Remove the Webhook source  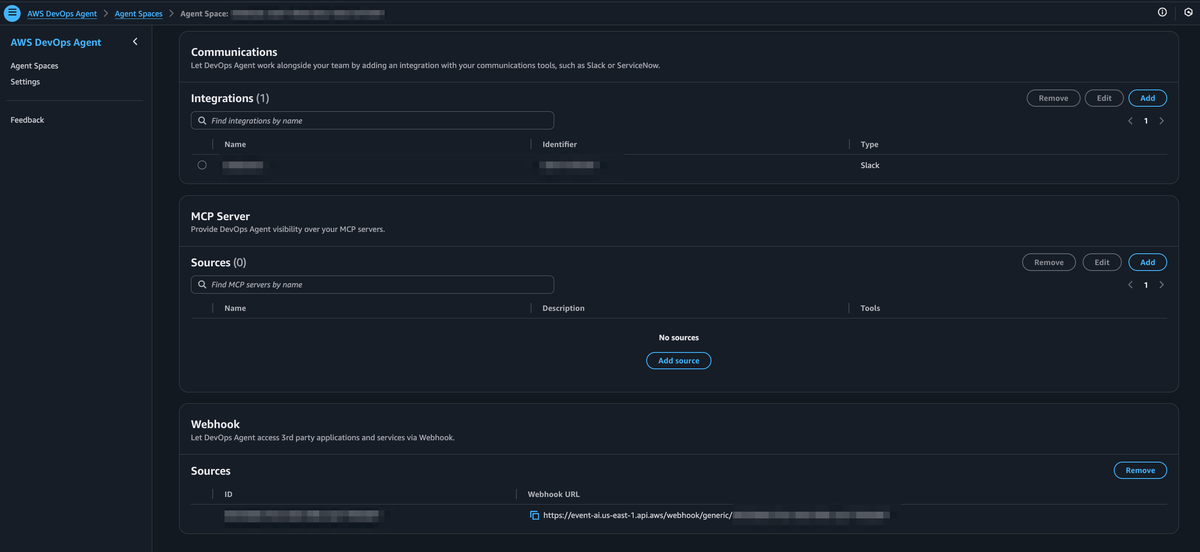[x=1140, y=470]
